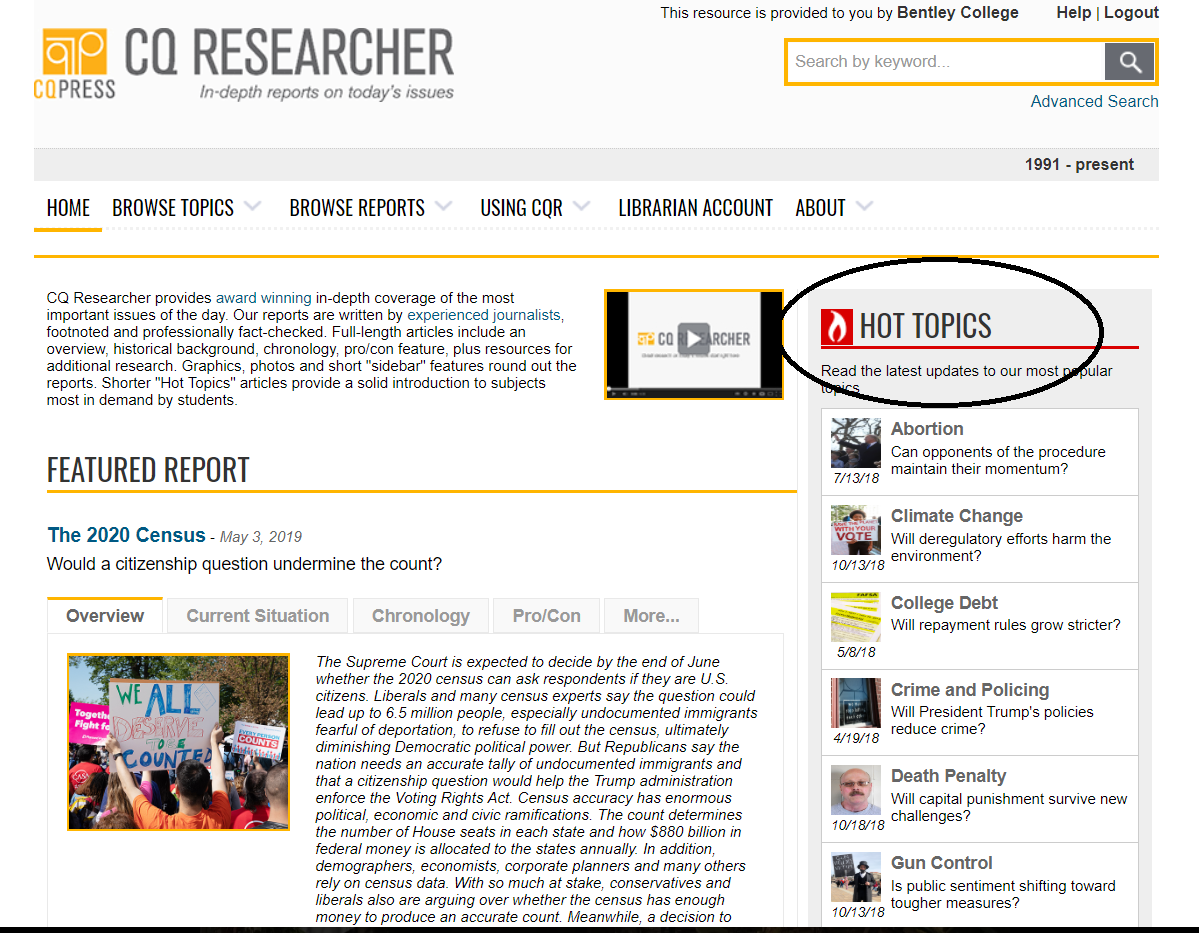Screen dimensions: 1199x933
Task: Click the 'Will capital punishment survive new challenges?' text
Action: coord(1009,808)
